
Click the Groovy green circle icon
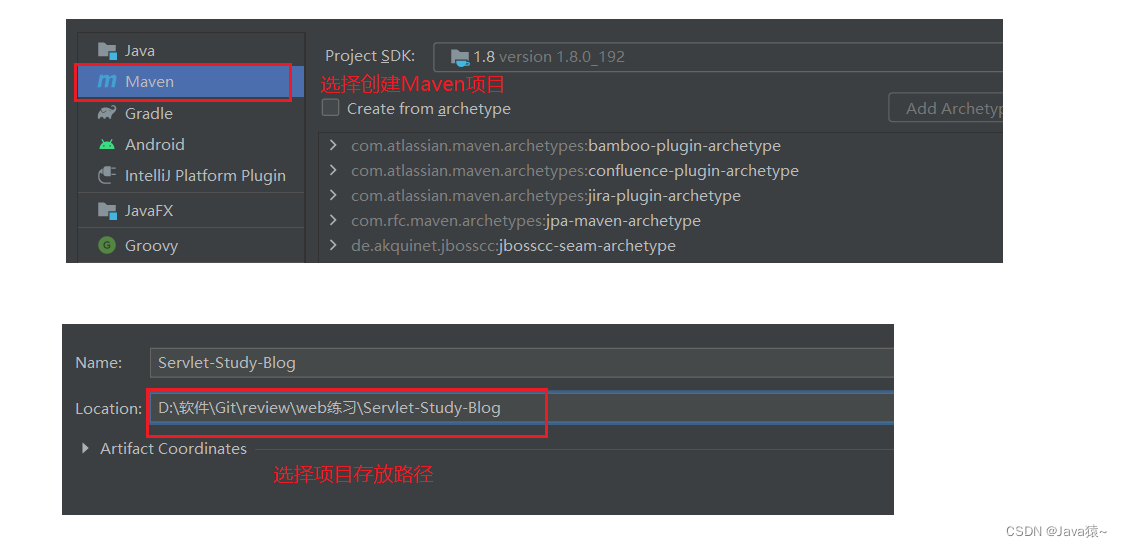(x=107, y=246)
